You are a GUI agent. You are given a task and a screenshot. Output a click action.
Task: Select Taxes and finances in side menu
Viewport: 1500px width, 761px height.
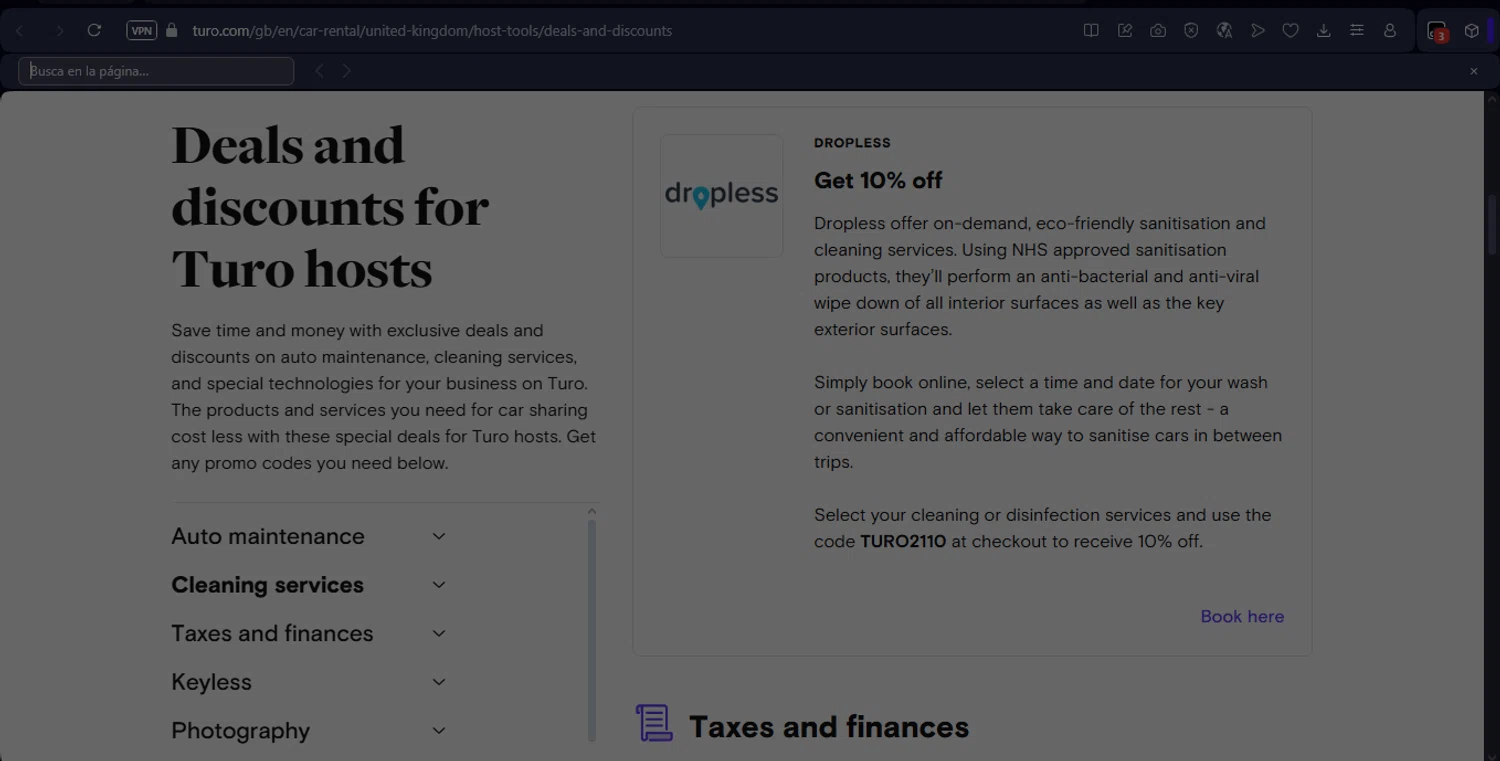[x=272, y=633]
